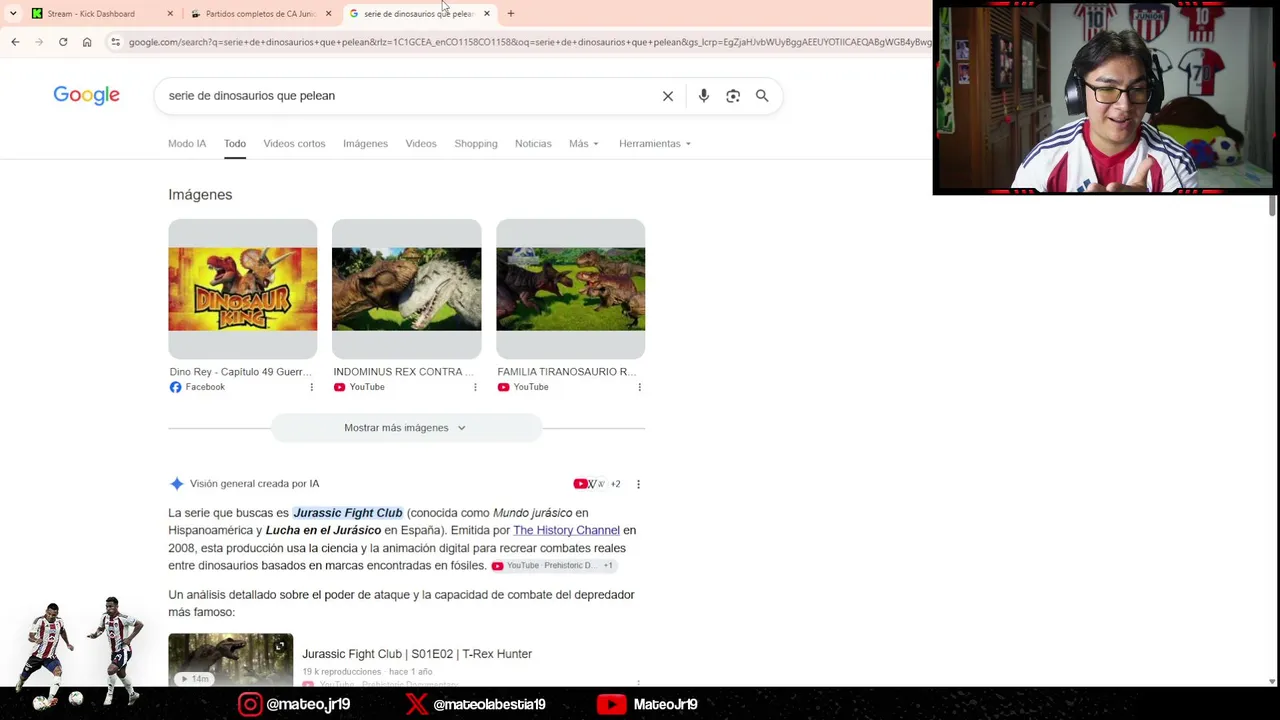Go to Google home via the logo
Image resolution: width=1280 pixels, height=720 pixels.
pyautogui.click(x=86, y=95)
